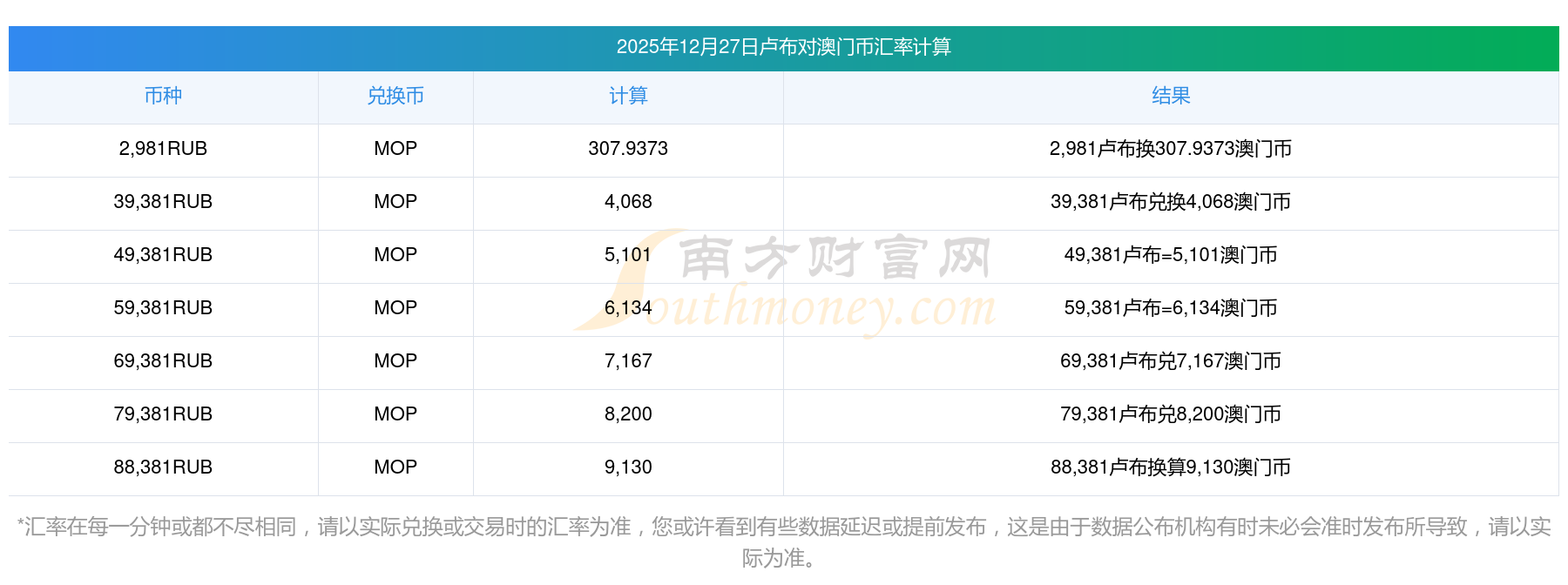Screen dimensions: 1568x585
Task: Click the 兑换币 column header
Action: coord(395,96)
